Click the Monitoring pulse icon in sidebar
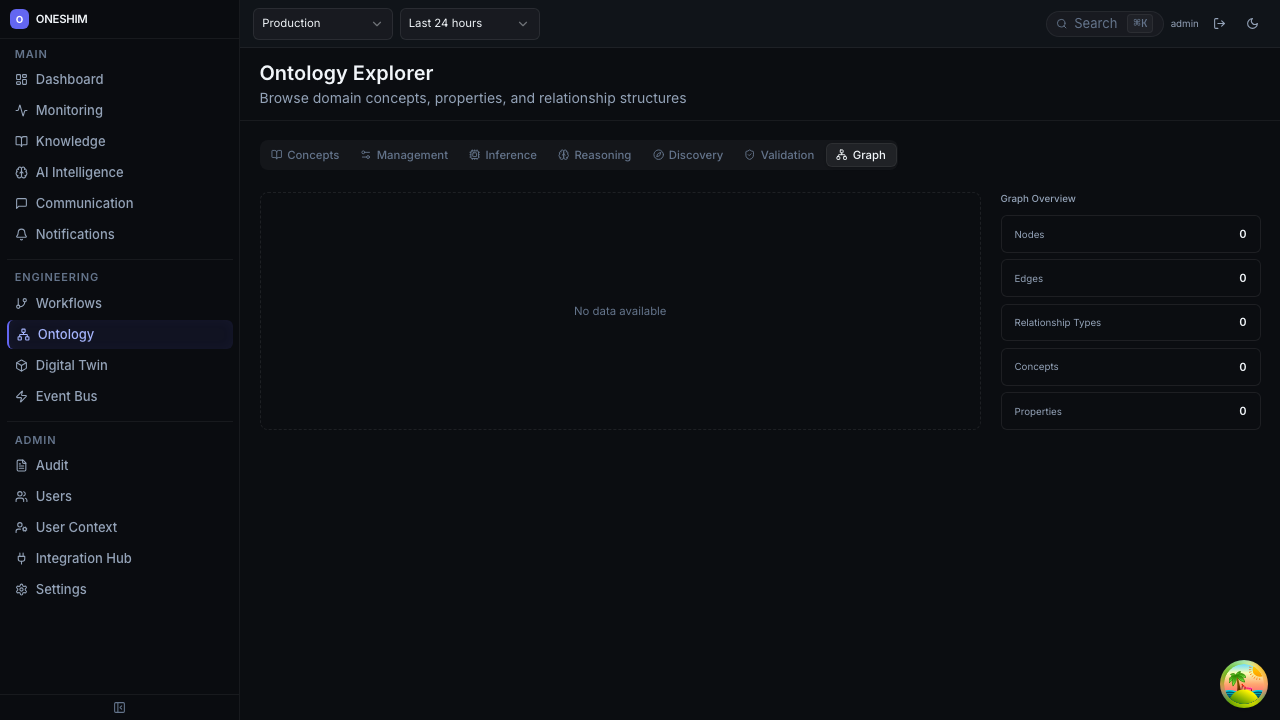Screen dimensions: 1280x720 [21, 110]
